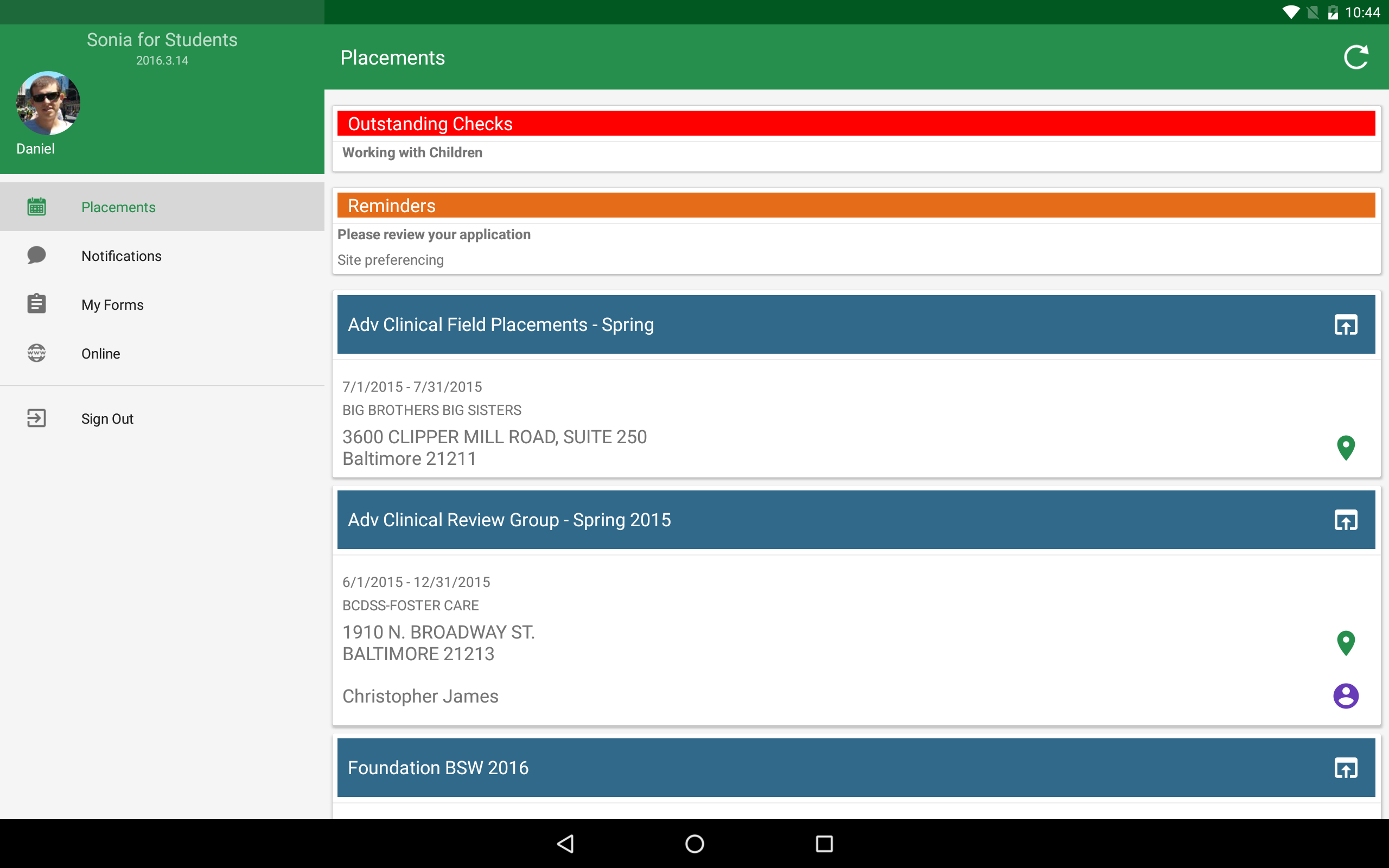Open Daniel's profile photo
Viewport: 1389px width, 868px height.
click(x=48, y=103)
